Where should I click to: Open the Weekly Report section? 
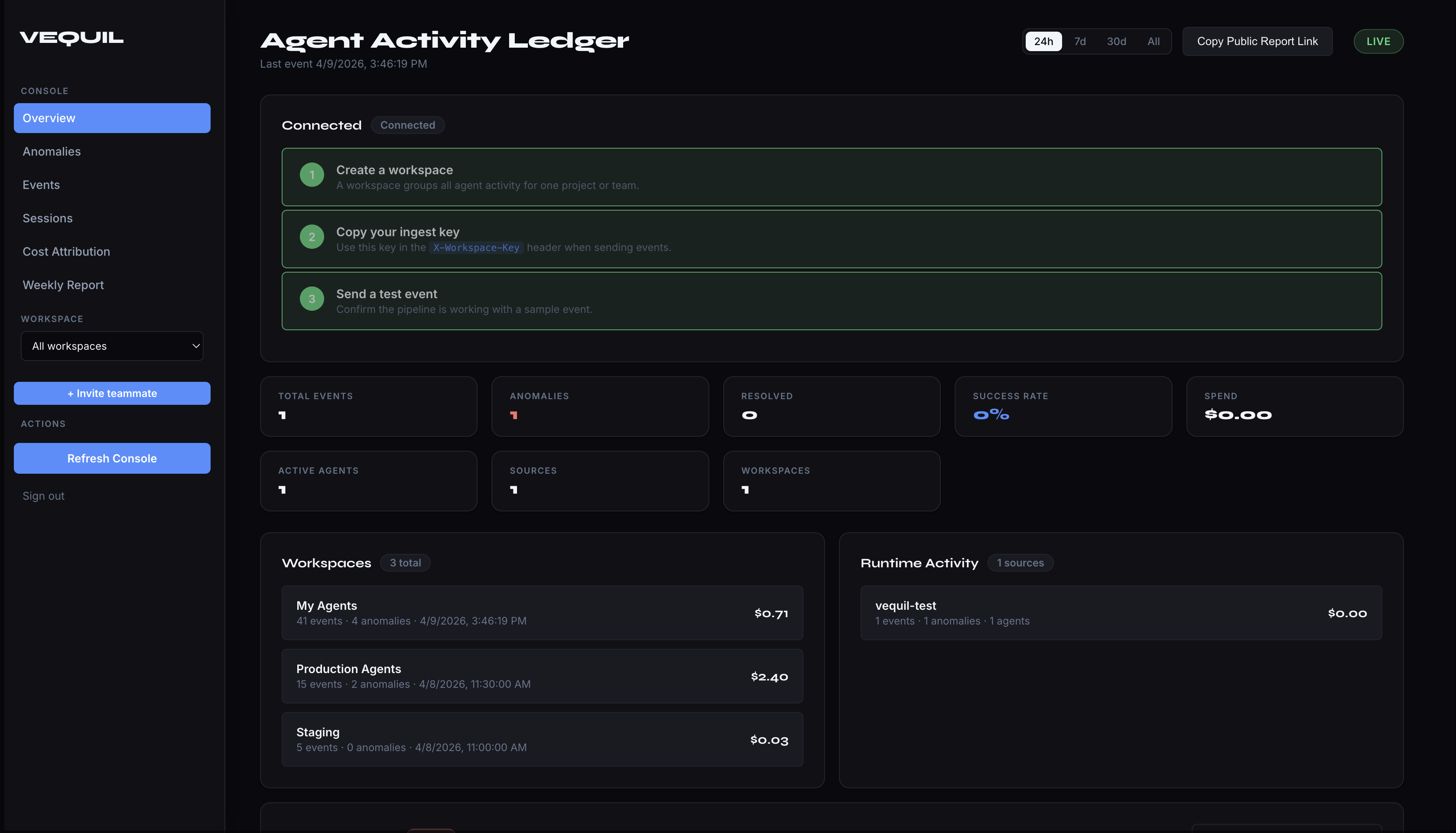[x=63, y=285]
